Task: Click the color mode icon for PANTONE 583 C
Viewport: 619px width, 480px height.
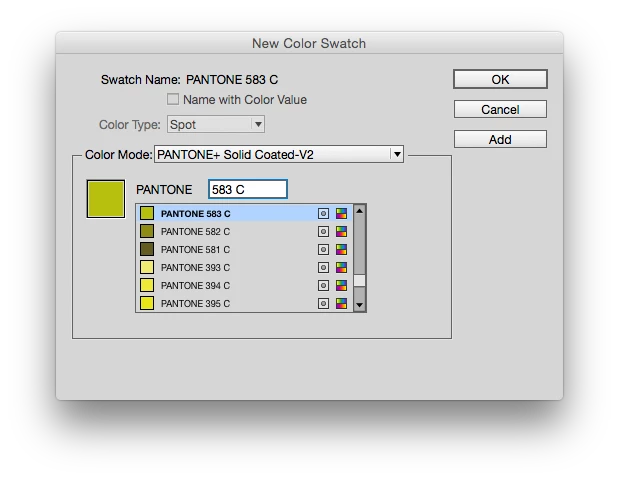Action: 341,214
